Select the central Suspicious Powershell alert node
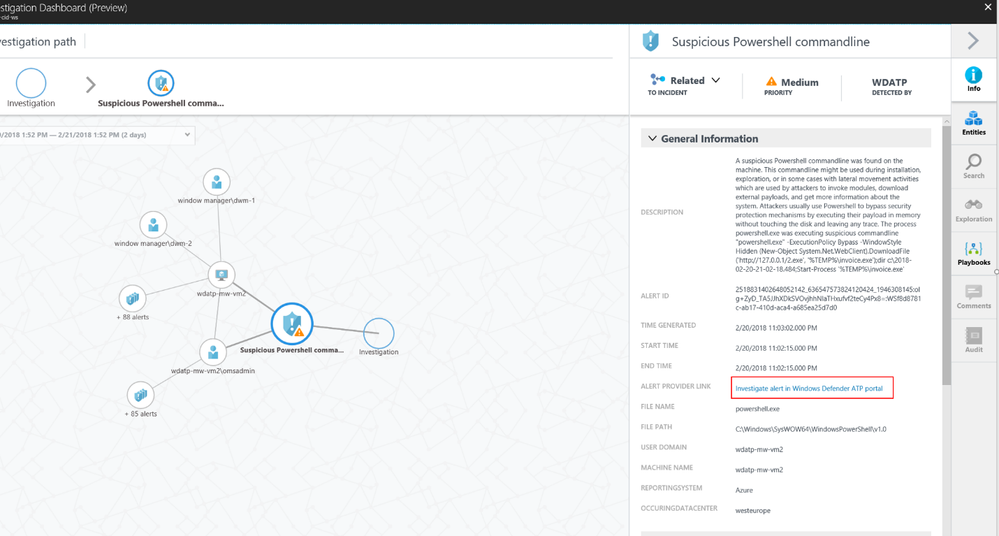The height and width of the screenshot is (536, 999). point(292,324)
